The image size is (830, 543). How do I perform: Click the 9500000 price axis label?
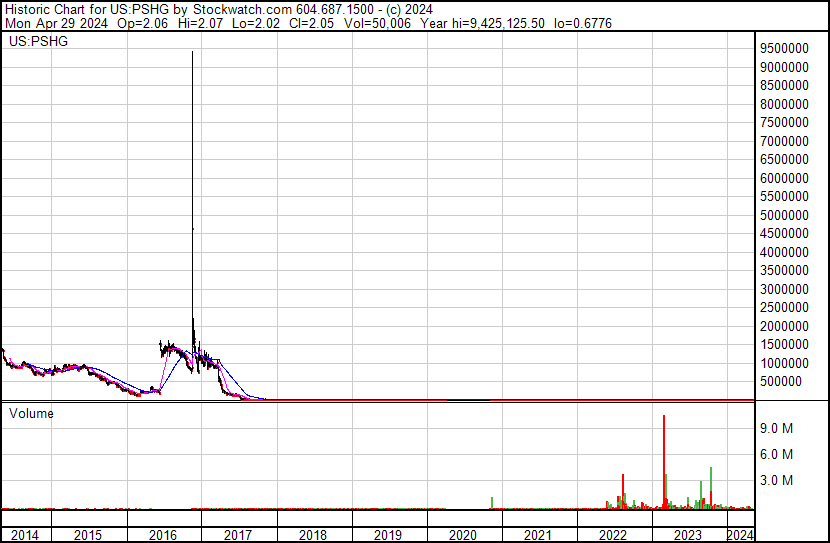pos(785,48)
